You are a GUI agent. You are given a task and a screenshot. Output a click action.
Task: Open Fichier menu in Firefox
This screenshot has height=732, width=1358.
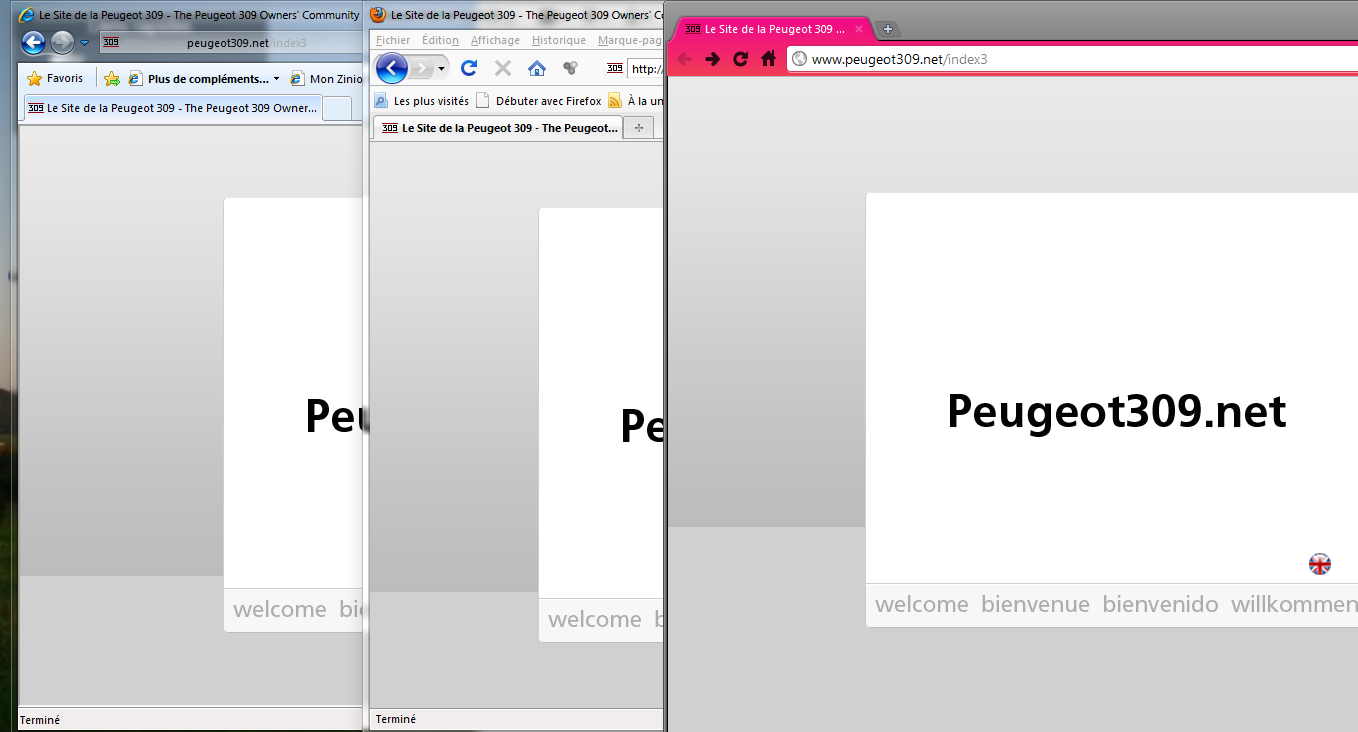point(393,40)
